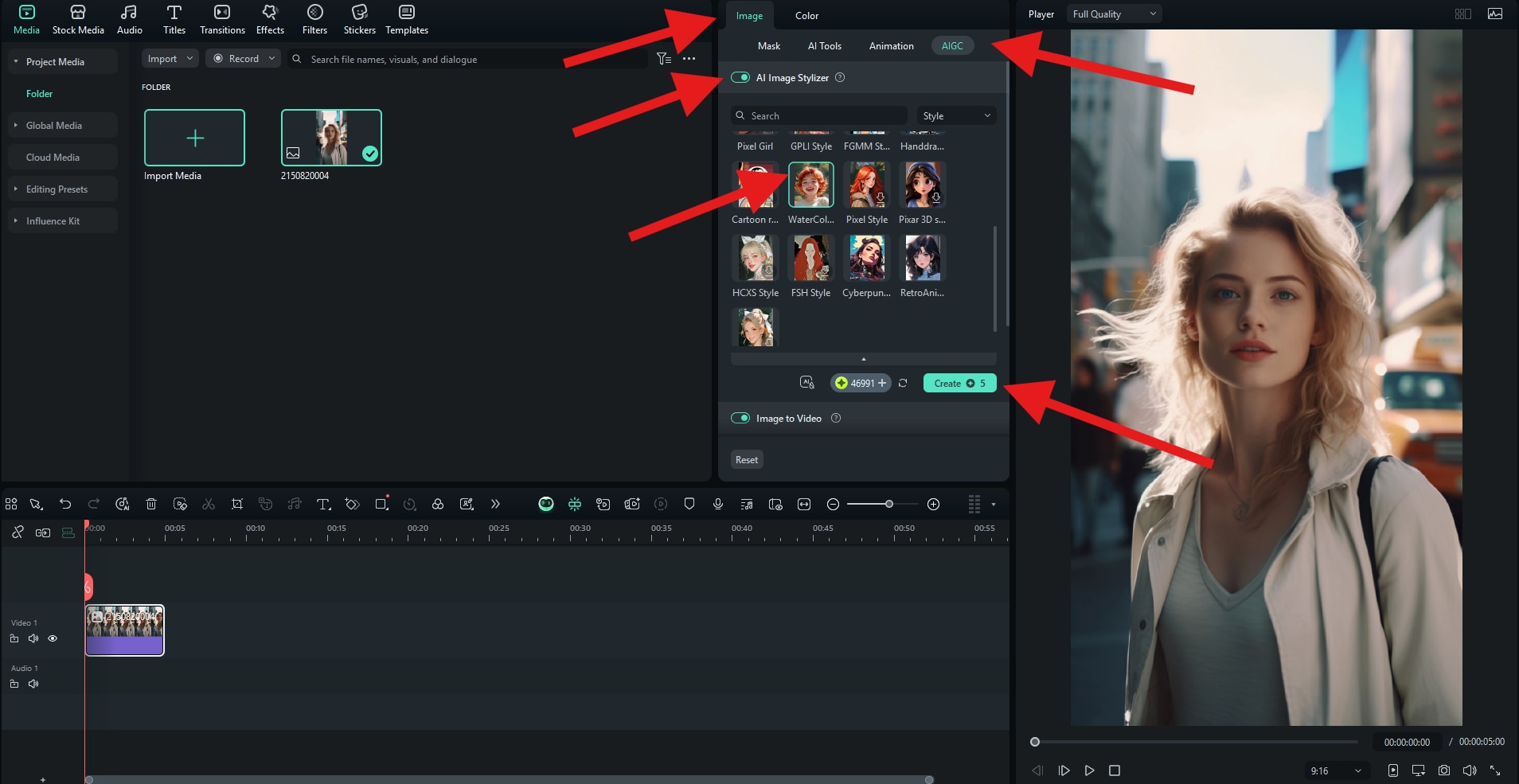Image resolution: width=1519 pixels, height=784 pixels.
Task: Open the Full Quality dropdown
Action: tap(1114, 14)
